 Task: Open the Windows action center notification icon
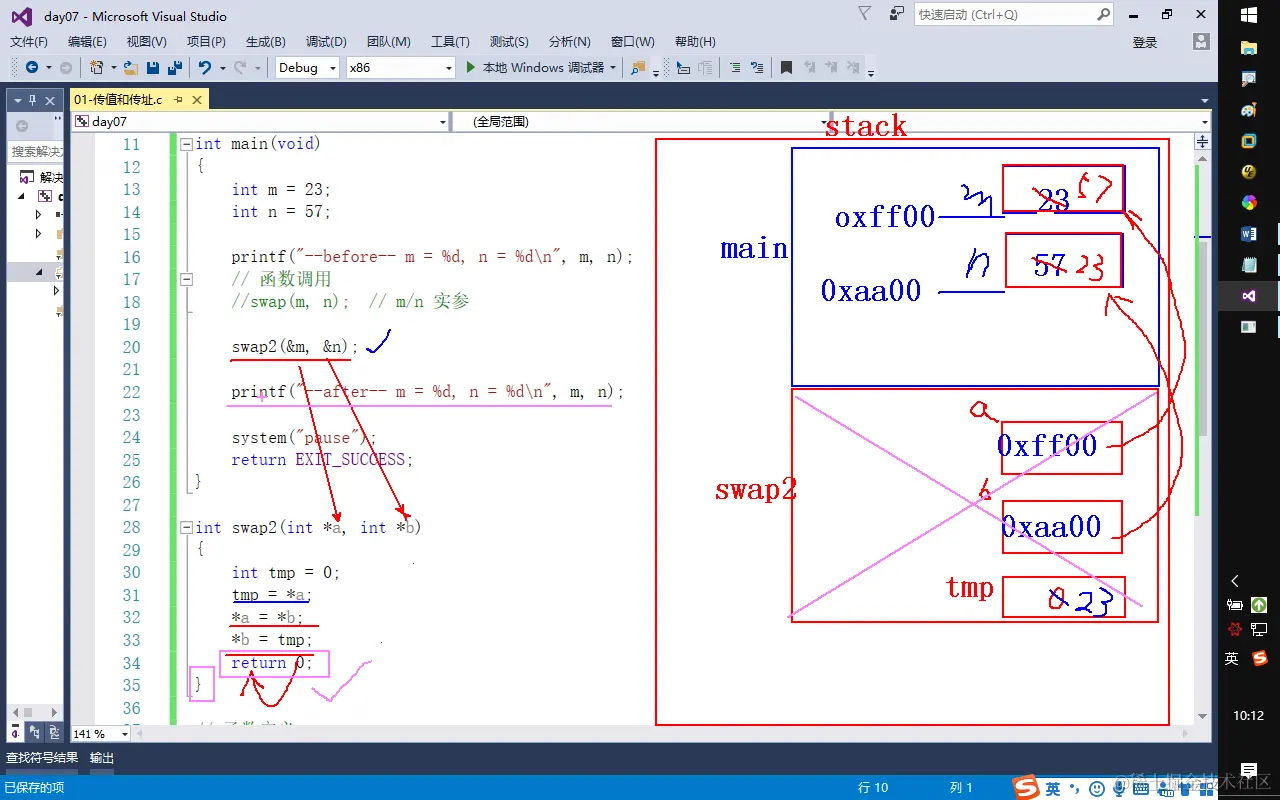(x=1248, y=770)
